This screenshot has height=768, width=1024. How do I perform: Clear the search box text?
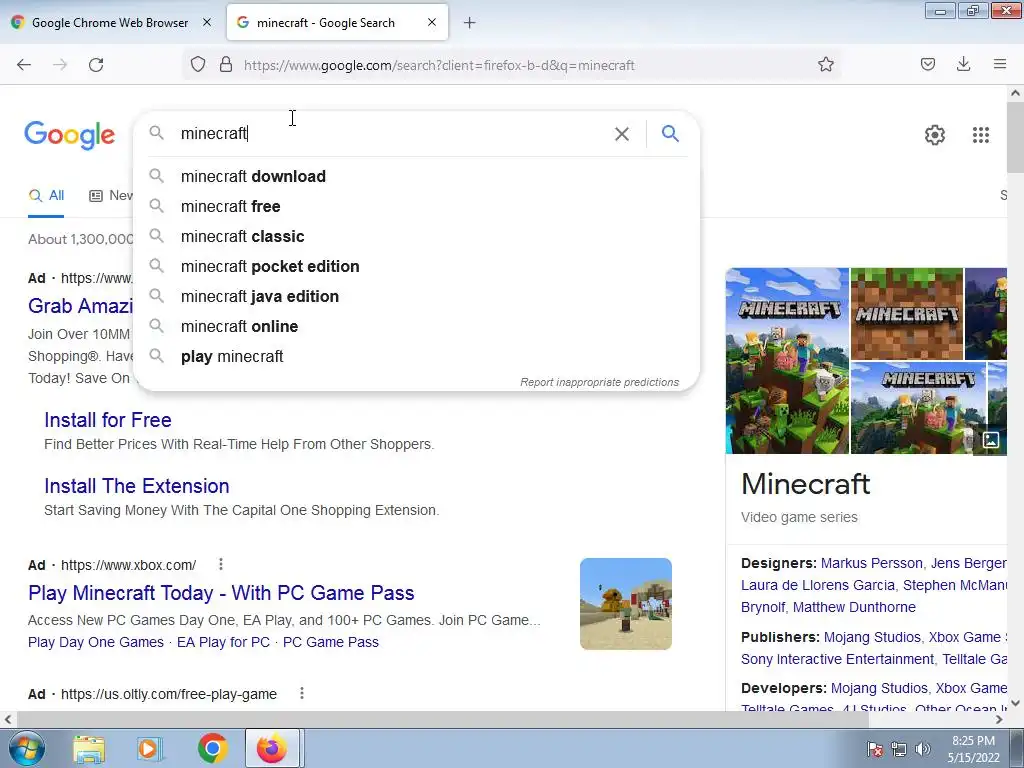622,134
